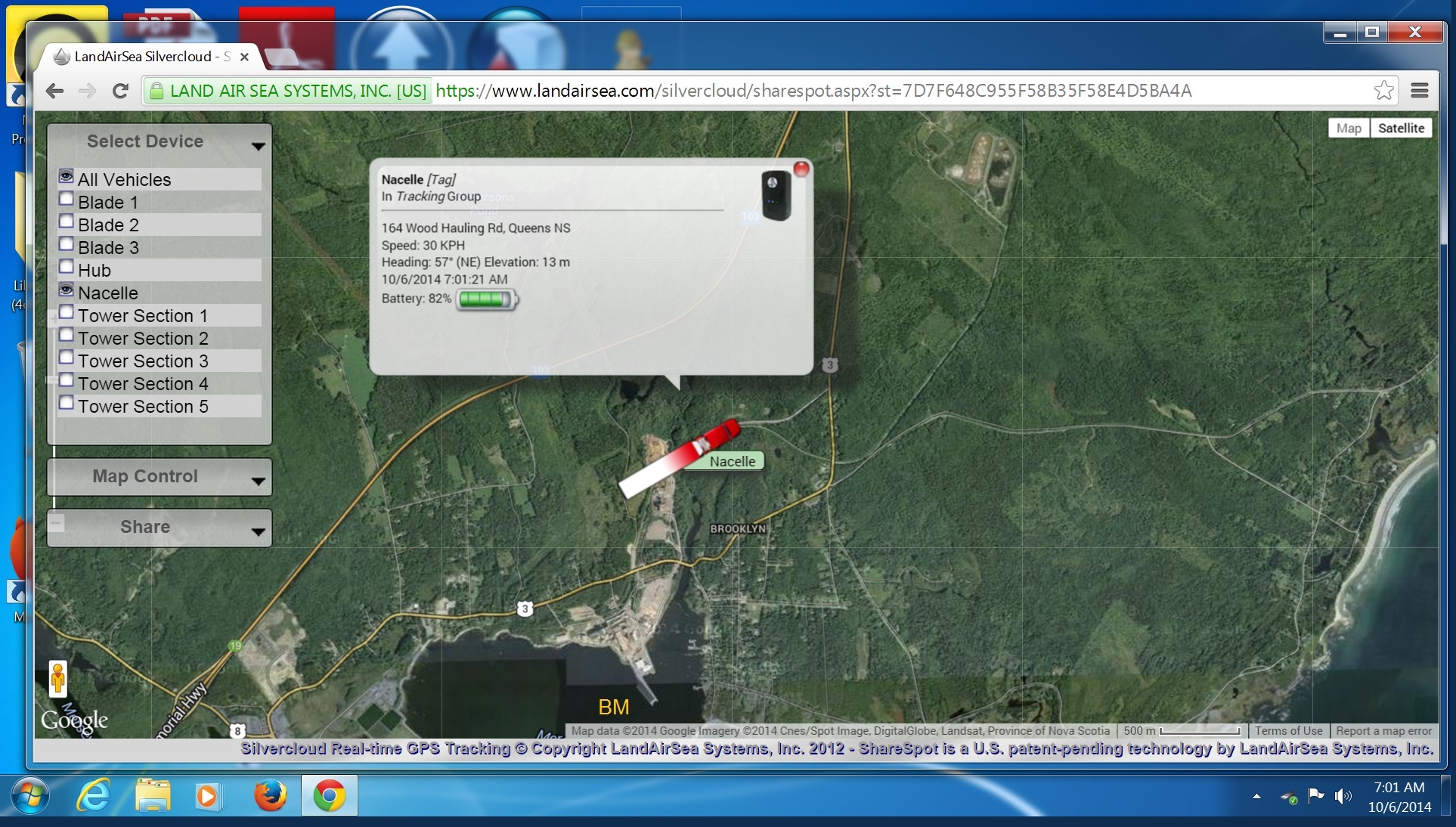1456x827 pixels.
Task: Open the Windows Start menu
Action: (x=31, y=796)
